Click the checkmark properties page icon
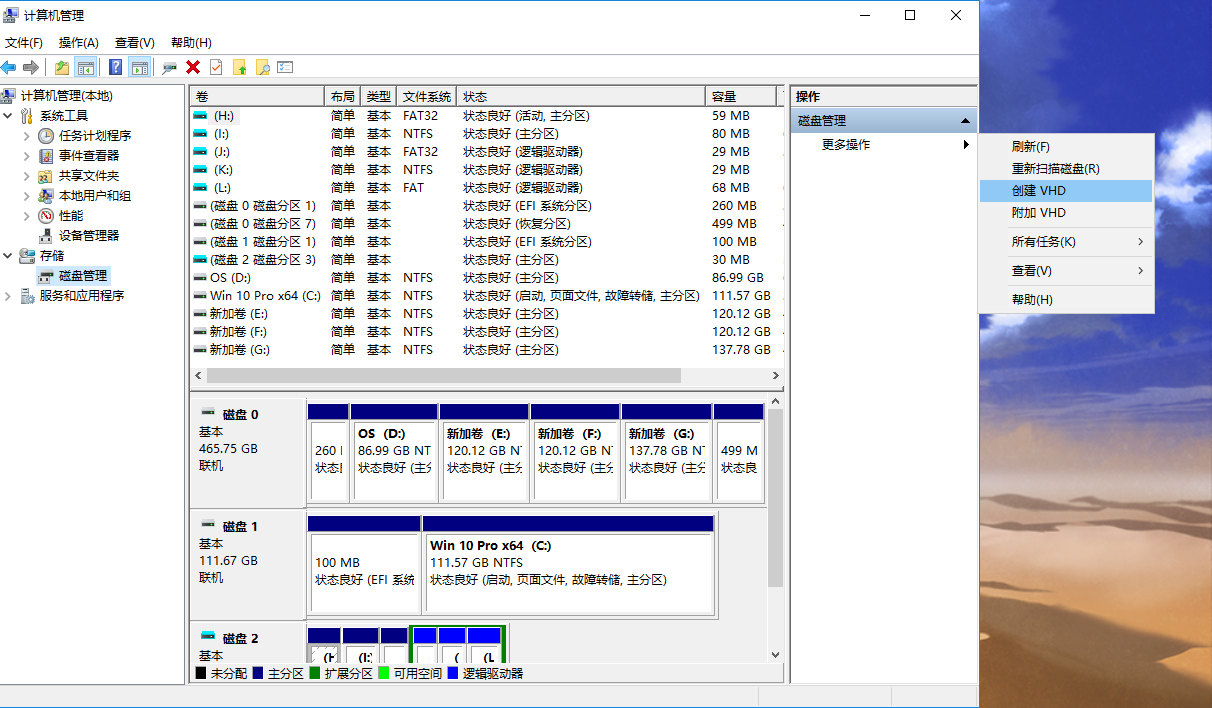 pos(216,67)
